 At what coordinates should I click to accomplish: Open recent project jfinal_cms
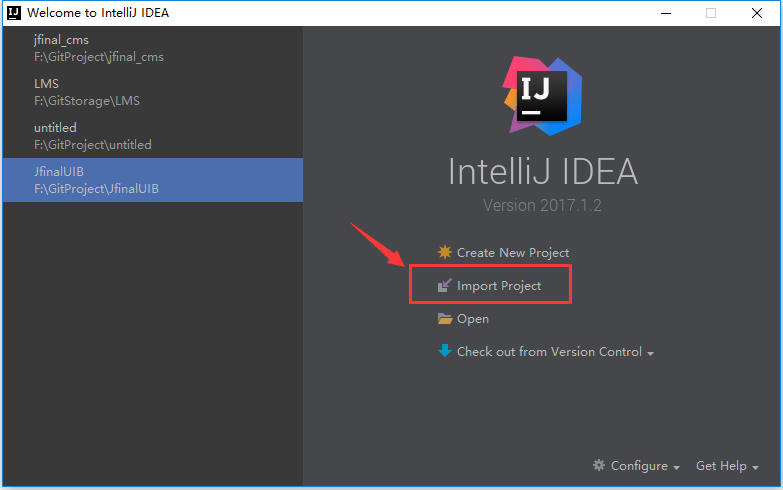pos(152,48)
